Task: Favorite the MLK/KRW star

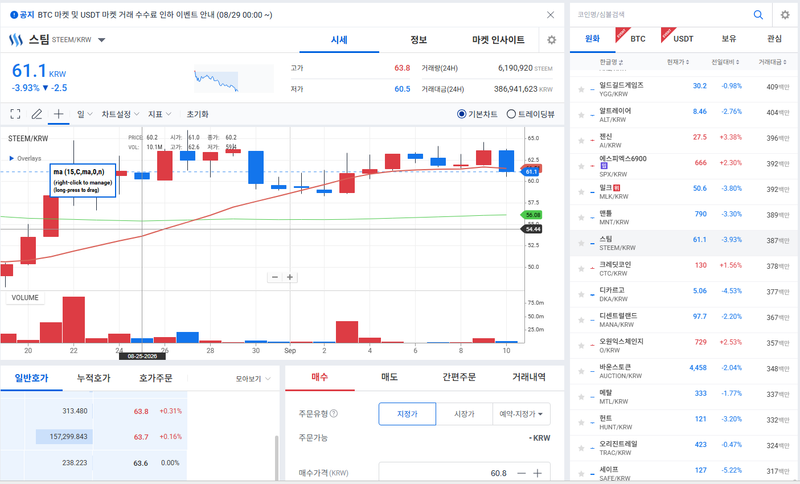Action: (x=581, y=192)
